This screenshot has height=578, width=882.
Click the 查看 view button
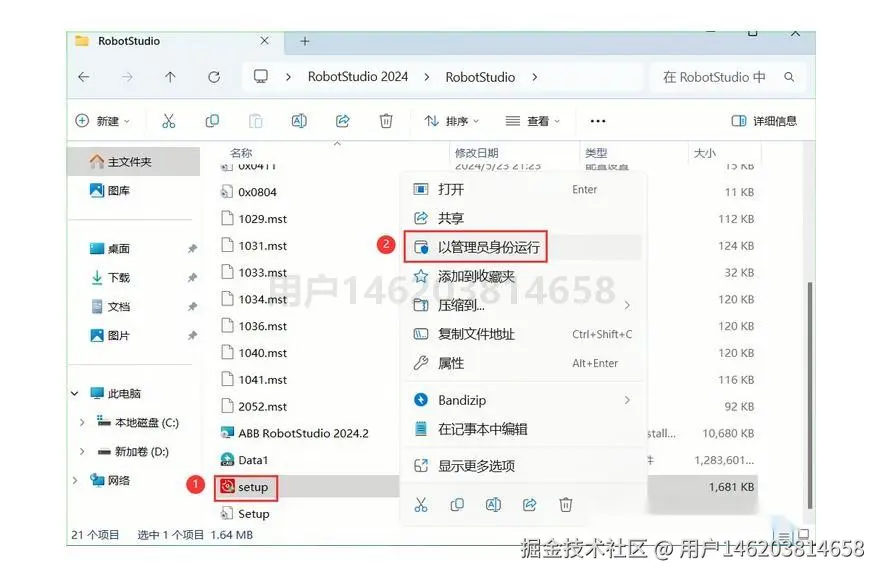[532, 120]
